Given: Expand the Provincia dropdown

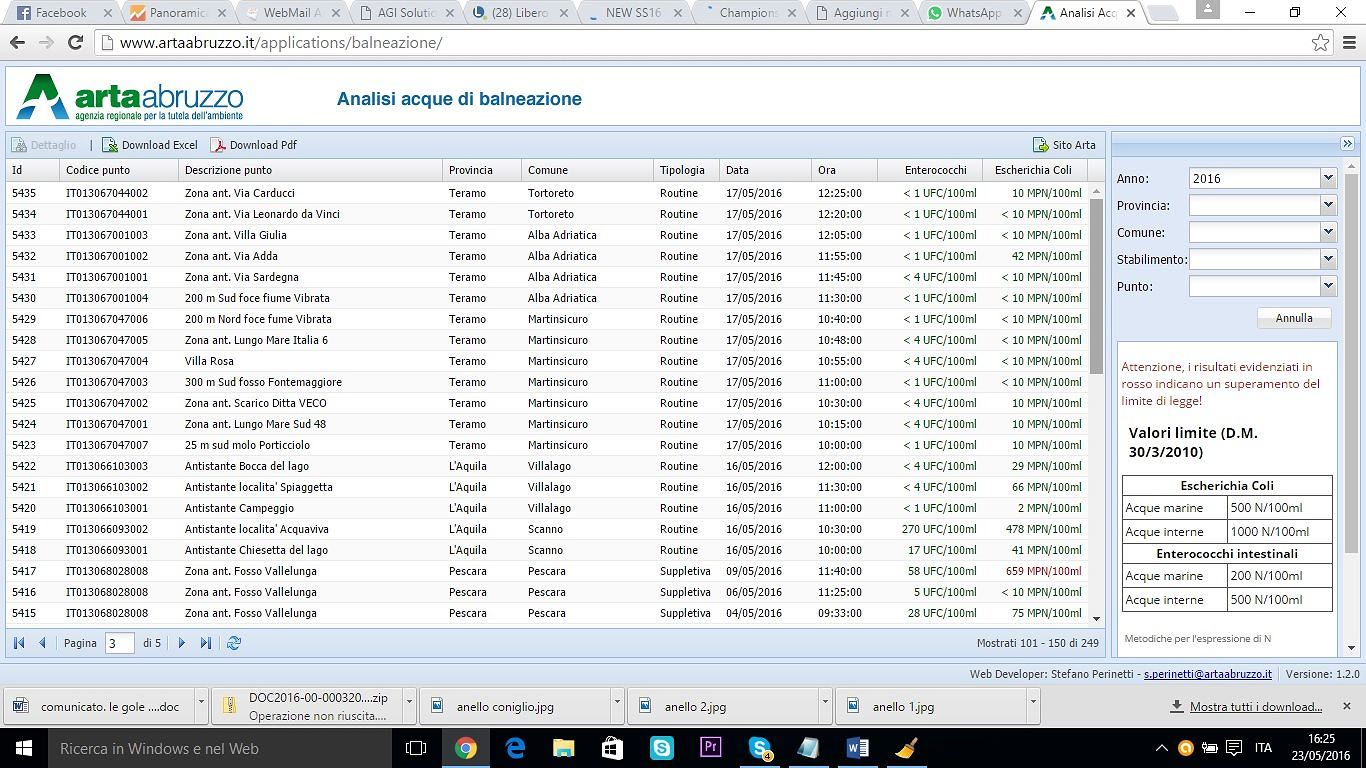Looking at the screenshot, I should tap(1328, 205).
